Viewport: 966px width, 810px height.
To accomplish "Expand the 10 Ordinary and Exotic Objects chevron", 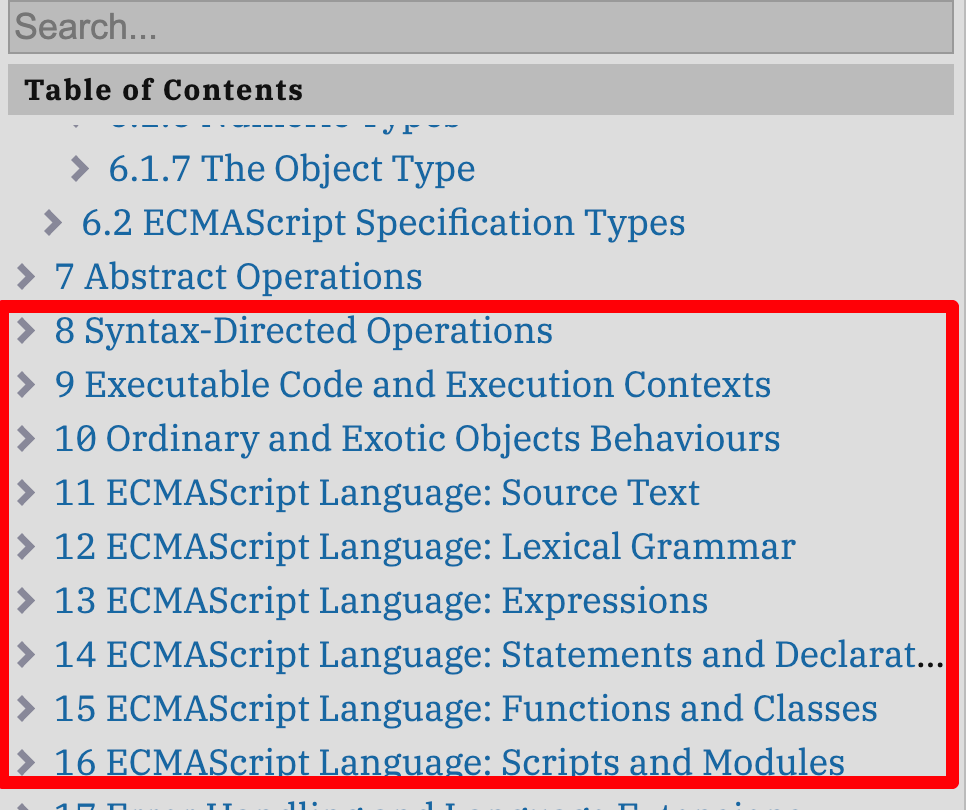I will click(26, 439).
